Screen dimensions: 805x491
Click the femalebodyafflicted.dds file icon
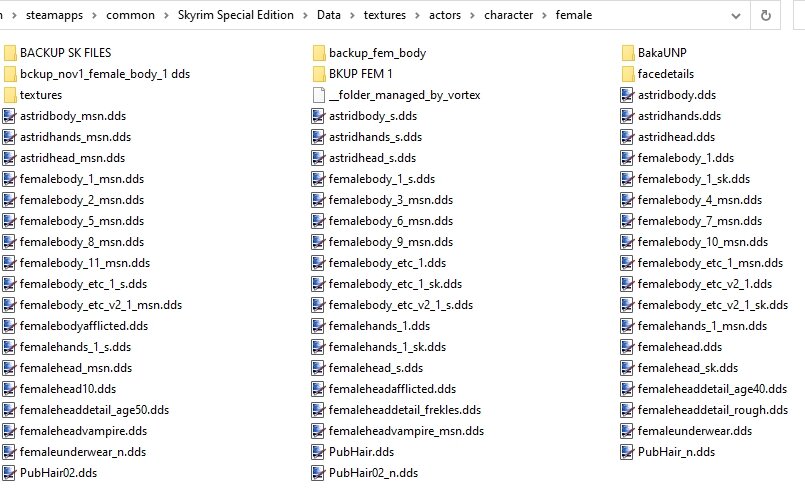click(9, 326)
